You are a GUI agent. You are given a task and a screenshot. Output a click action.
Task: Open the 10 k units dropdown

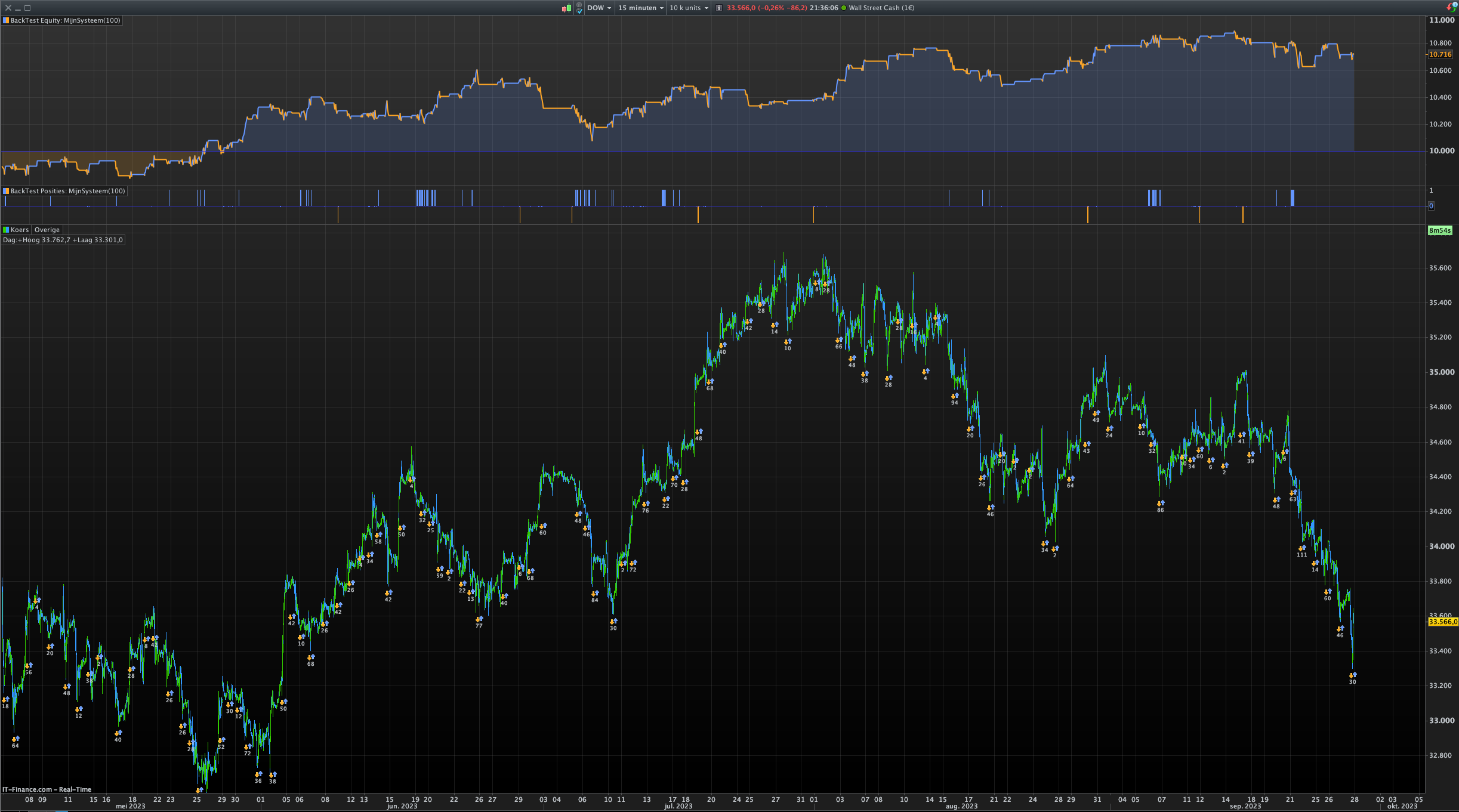click(x=689, y=8)
